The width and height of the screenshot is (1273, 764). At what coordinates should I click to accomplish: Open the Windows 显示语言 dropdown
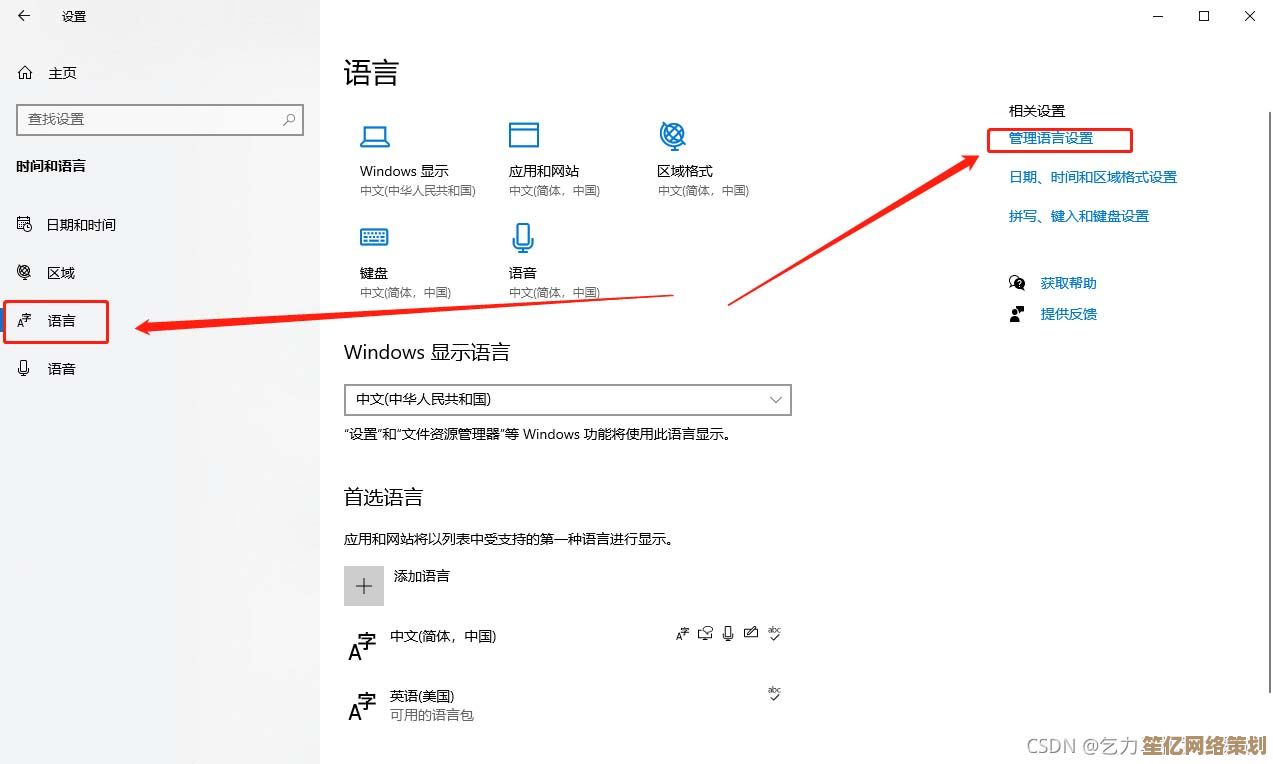pyautogui.click(x=567, y=400)
